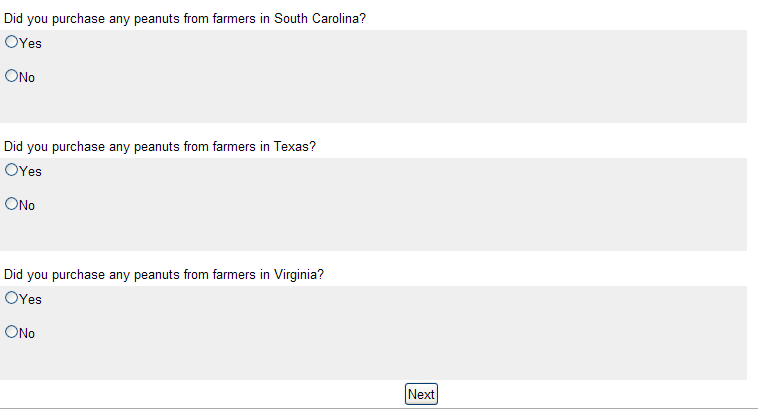The image size is (758, 418).
Task: Select the No radio button for Virginia
Action: (x=12, y=332)
